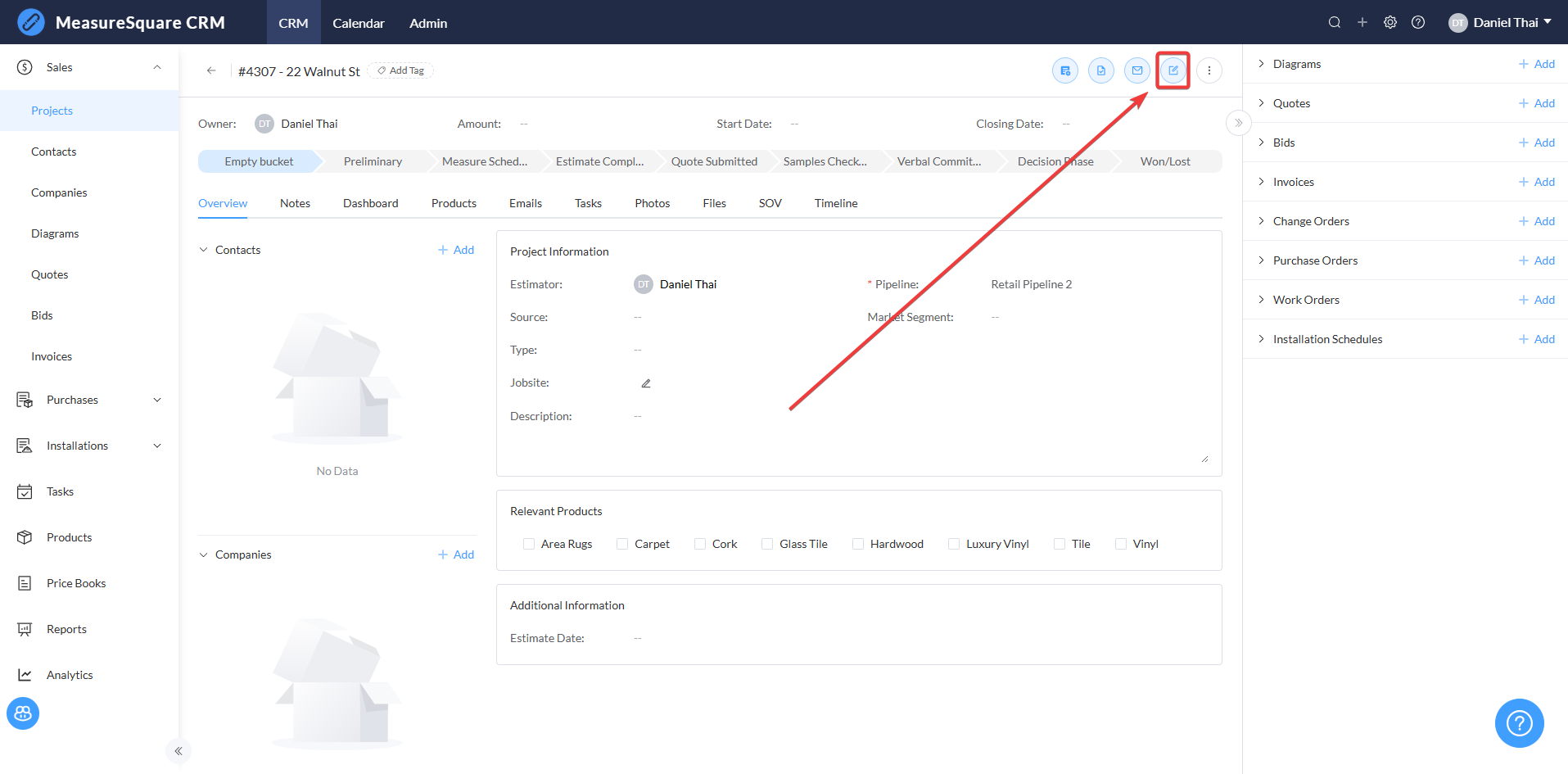Click the Add Tag button
Image resolution: width=1568 pixels, height=774 pixels.
tap(400, 70)
